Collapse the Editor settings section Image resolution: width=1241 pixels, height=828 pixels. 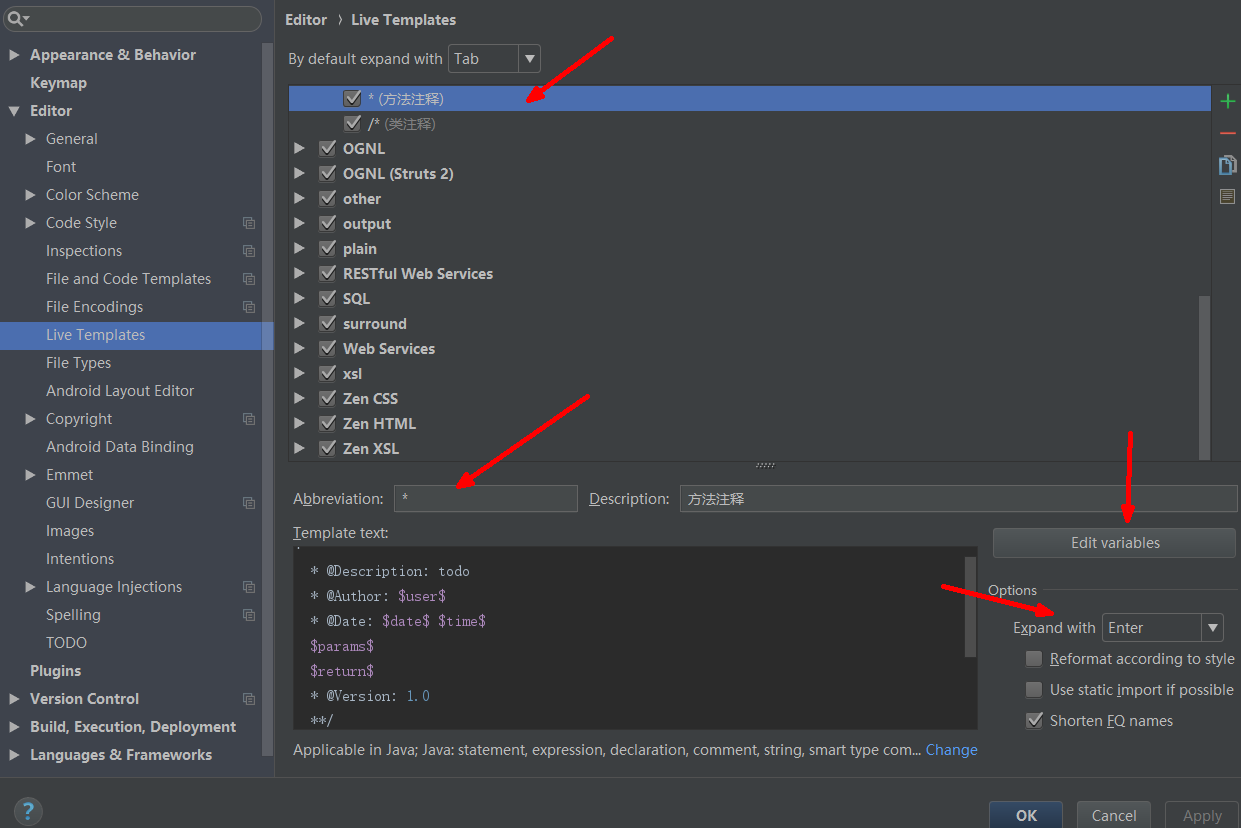click(x=14, y=111)
